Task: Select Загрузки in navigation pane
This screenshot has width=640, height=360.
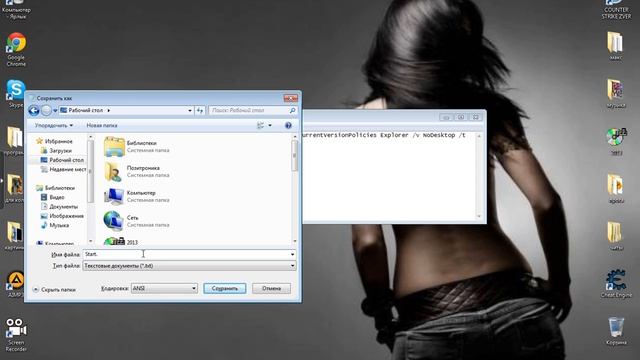Action: 56,151
